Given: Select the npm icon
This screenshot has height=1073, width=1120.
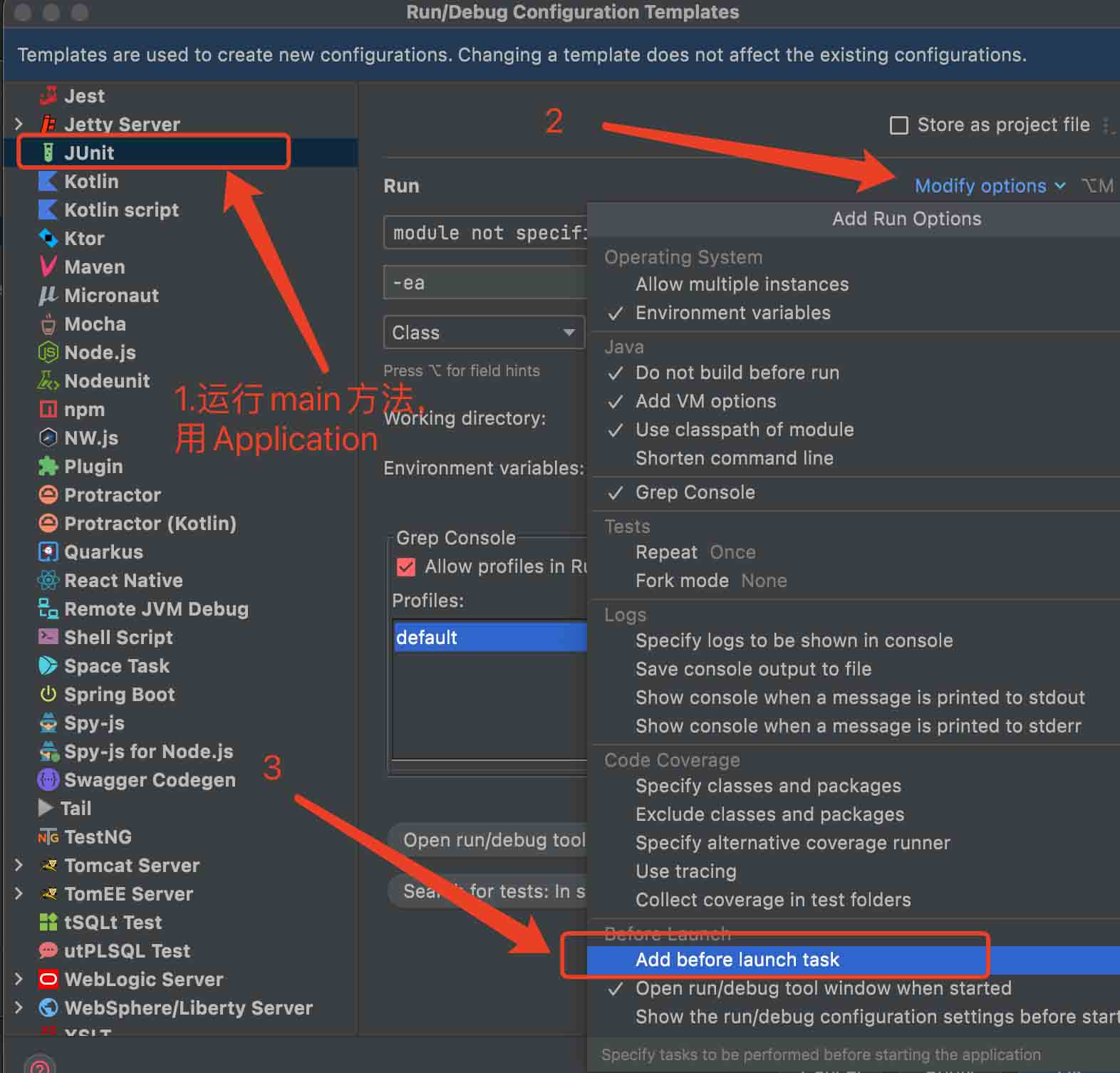Looking at the screenshot, I should (x=48, y=409).
